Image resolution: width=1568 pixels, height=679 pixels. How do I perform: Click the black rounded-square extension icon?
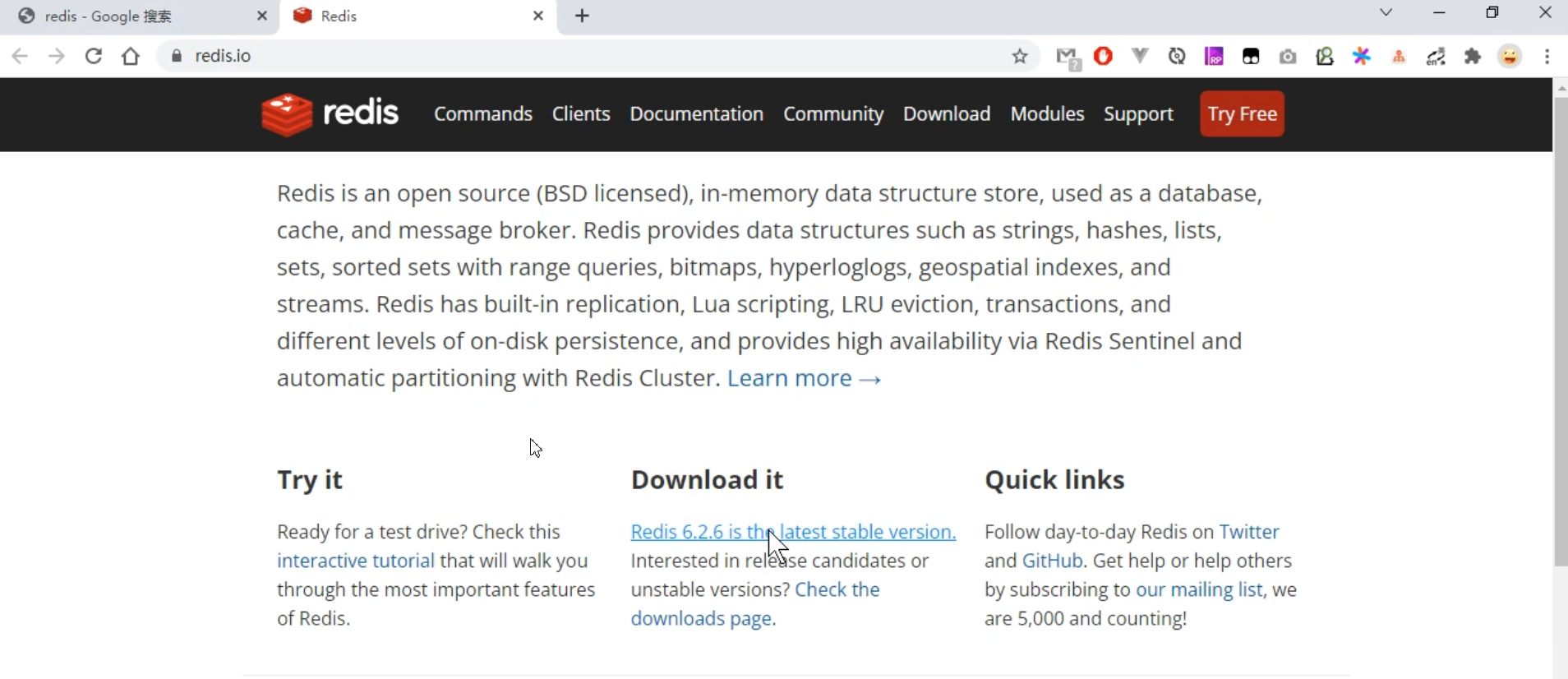click(x=1251, y=56)
